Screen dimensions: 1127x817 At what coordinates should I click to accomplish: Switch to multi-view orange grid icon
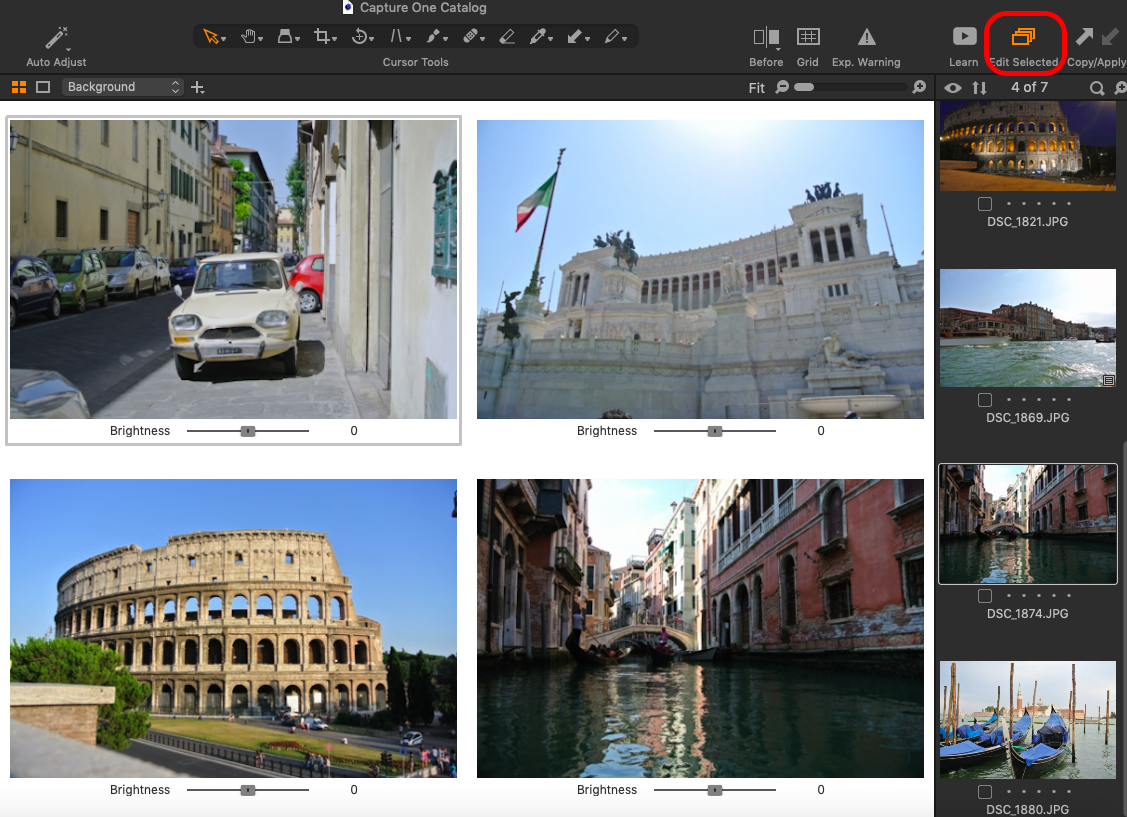(19, 87)
